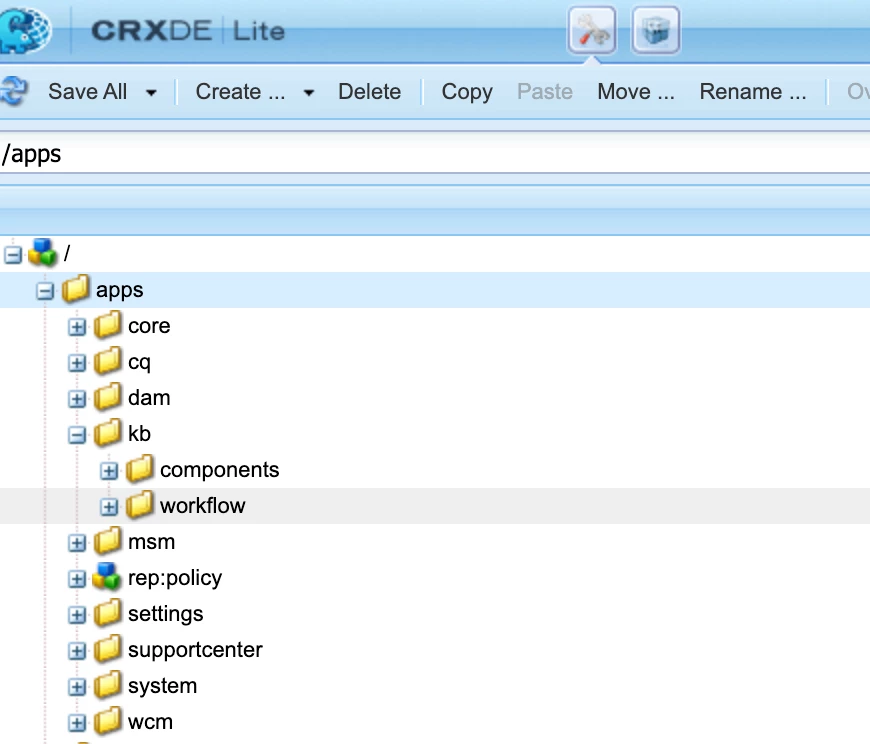Select the msm tree node label
The image size is (870, 744).
pyautogui.click(x=151, y=543)
